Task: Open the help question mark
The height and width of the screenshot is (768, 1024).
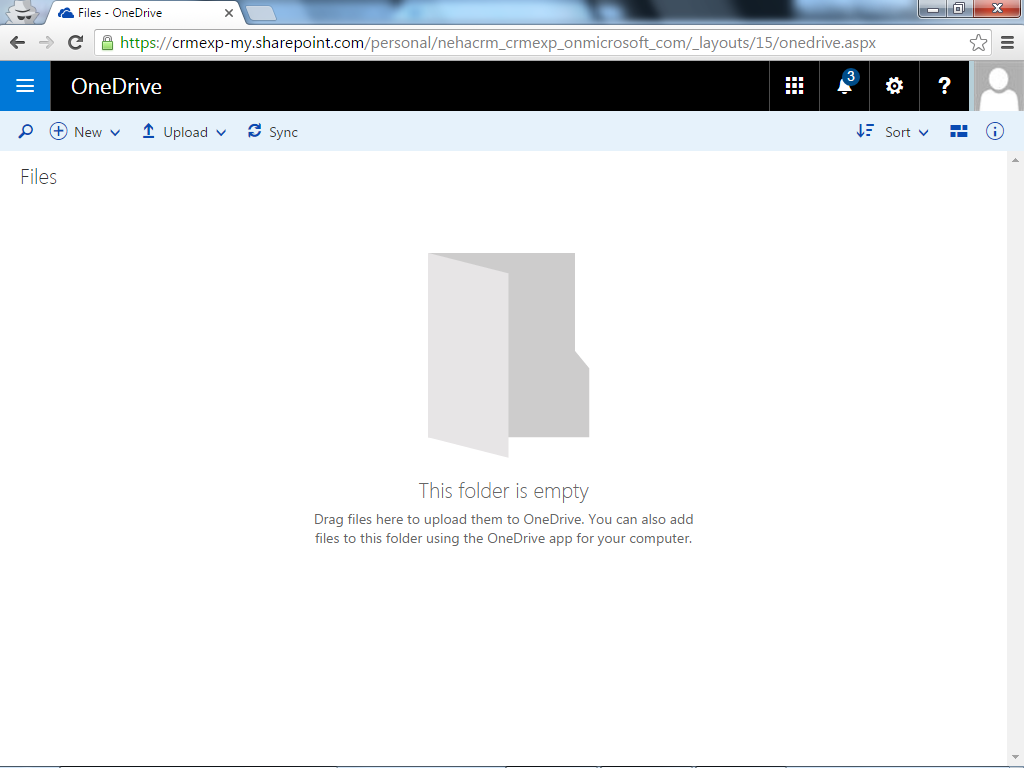Action: pyautogui.click(x=944, y=86)
